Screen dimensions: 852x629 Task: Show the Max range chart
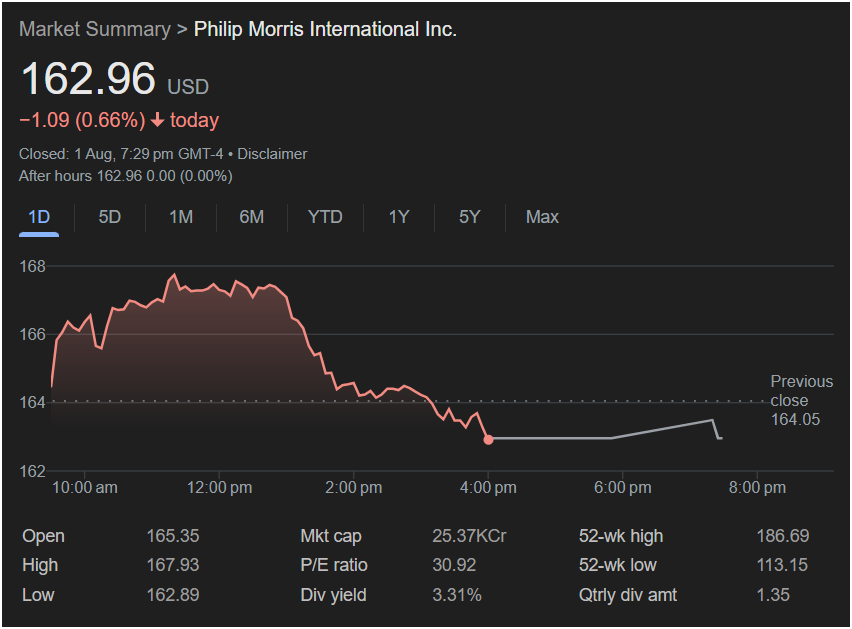(x=542, y=217)
